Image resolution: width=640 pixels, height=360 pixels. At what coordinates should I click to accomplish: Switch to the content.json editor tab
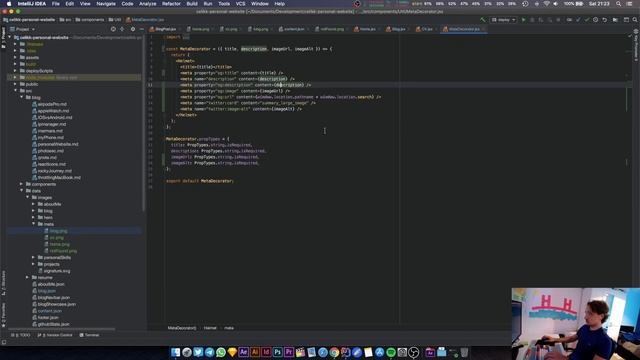pyautogui.click(x=291, y=29)
